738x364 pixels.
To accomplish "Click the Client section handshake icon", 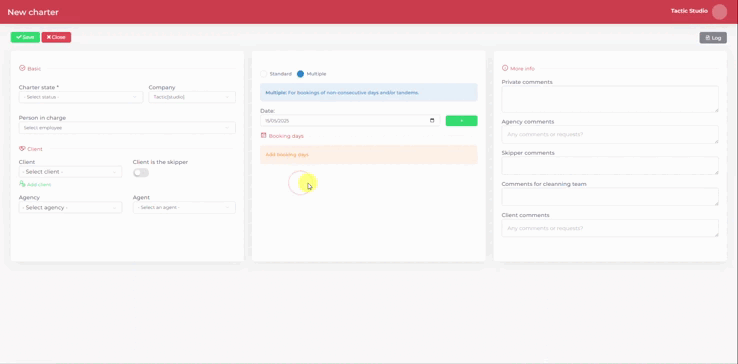I will [22, 148].
